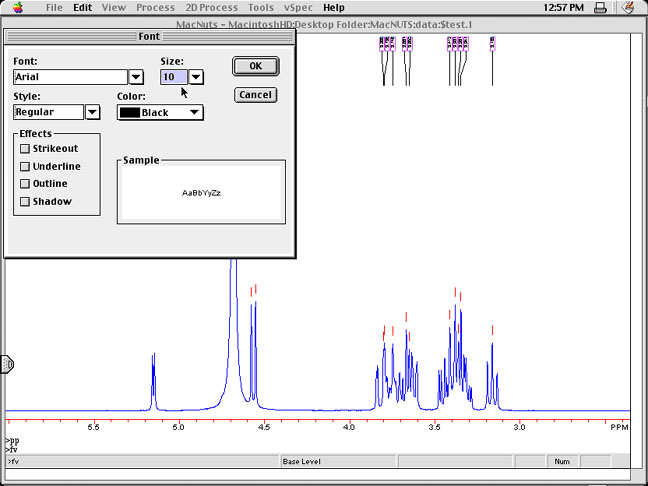Check the Outline effect option
This screenshot has height=486, width=648.
tap(26, 184)
